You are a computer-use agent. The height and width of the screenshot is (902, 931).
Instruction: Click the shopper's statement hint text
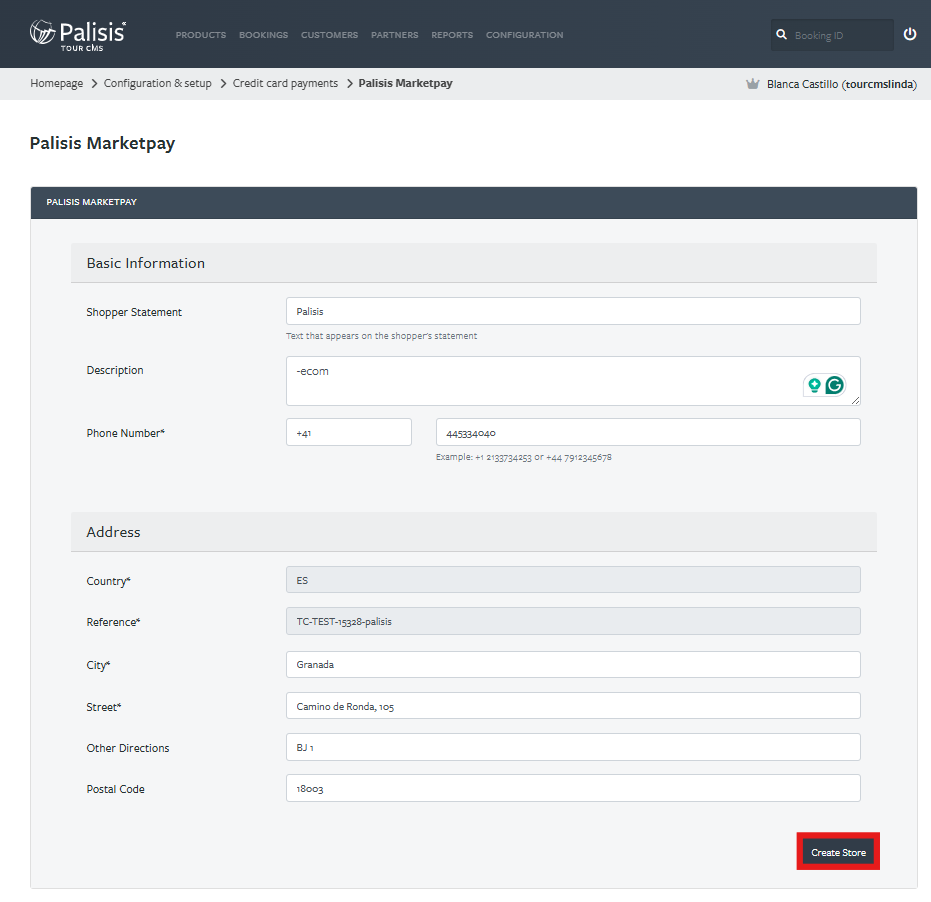(381, 336)
